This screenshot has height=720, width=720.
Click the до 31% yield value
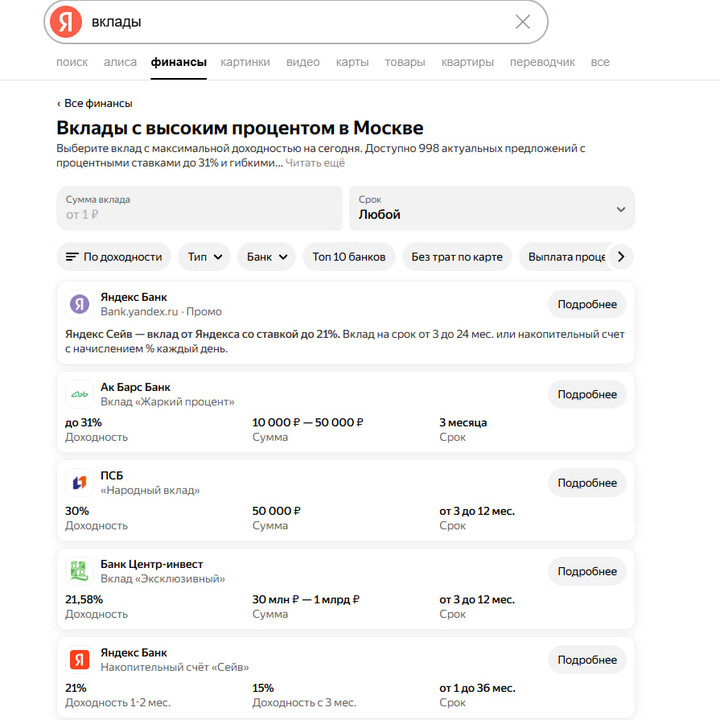[84, 422]
